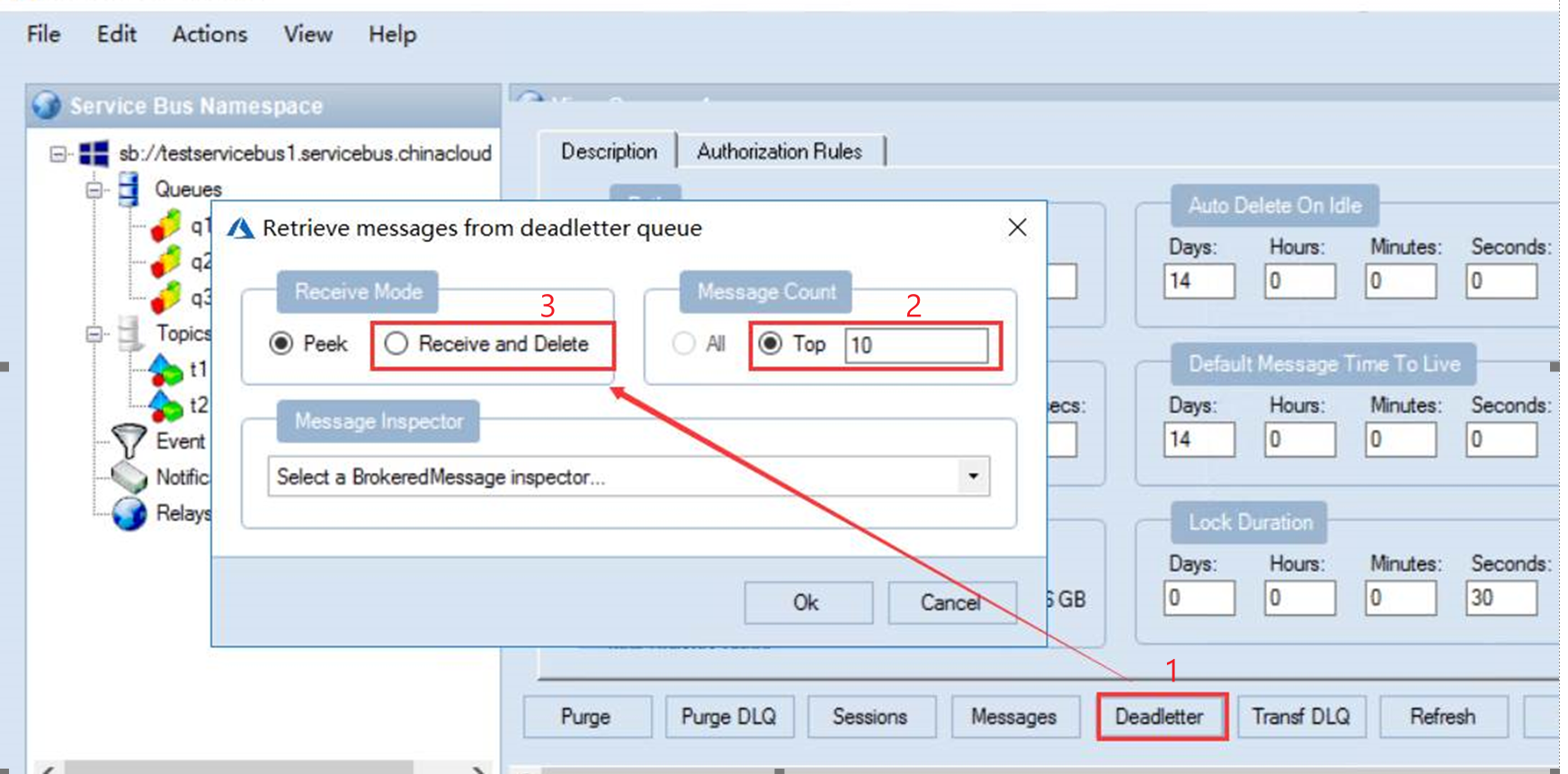
Task: Select the Top message count option
Action: pyautogui.click(x=771, y=343)
